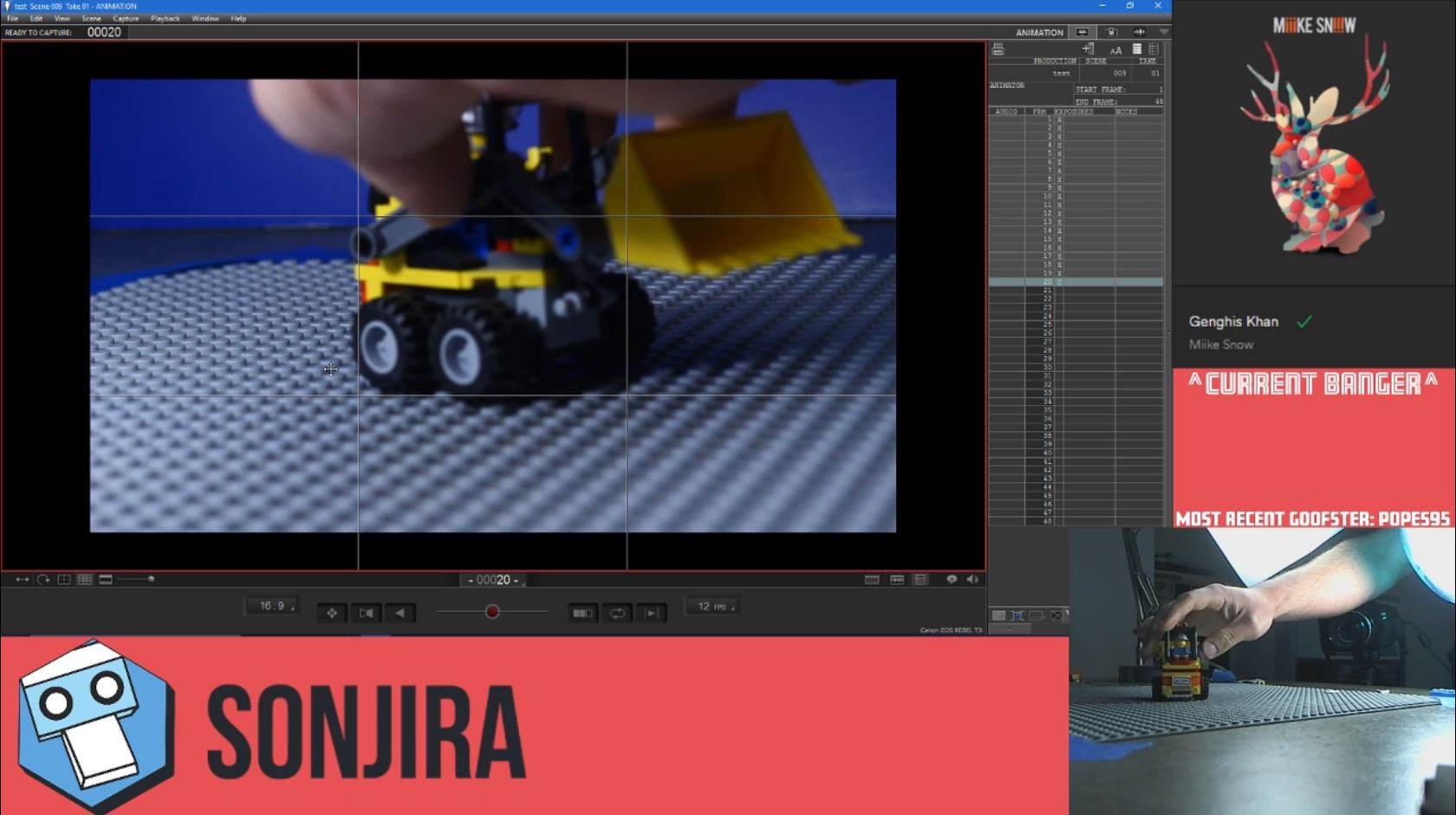This screenshot has height=815, width=1456.
Task: Toggle the audio speaker icon
Action: point(972,579)
